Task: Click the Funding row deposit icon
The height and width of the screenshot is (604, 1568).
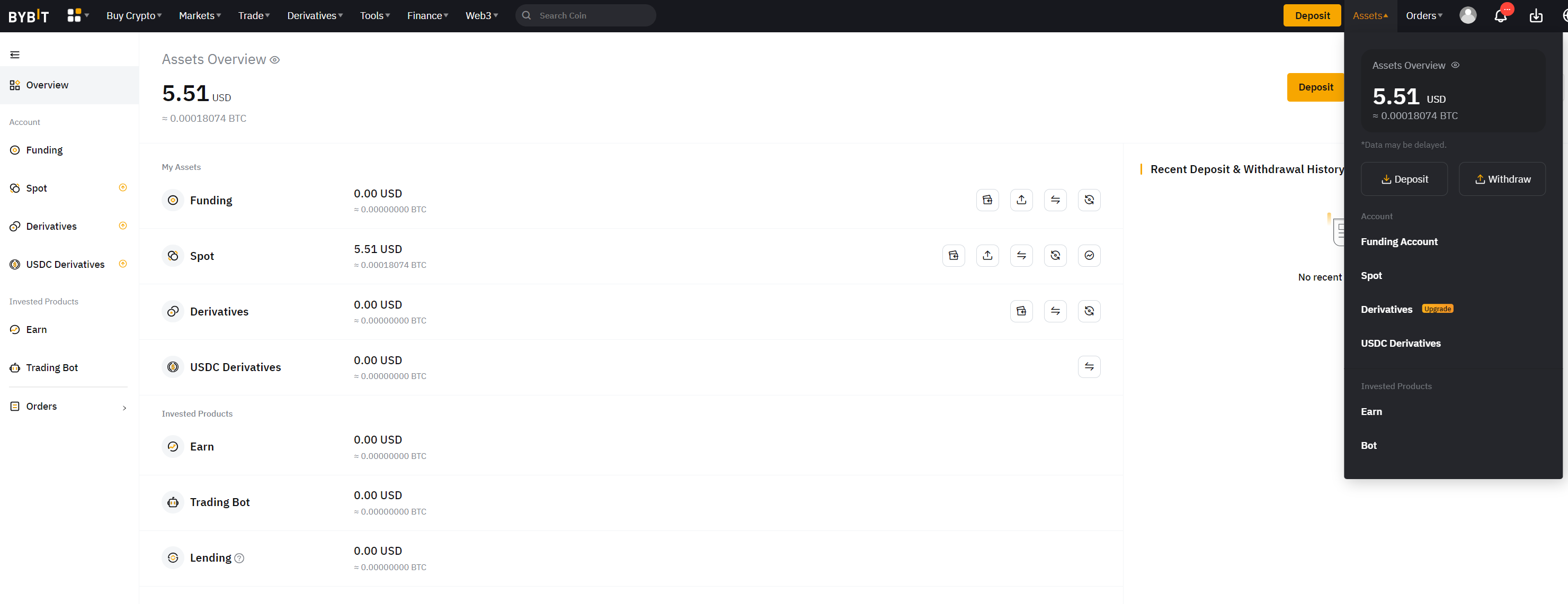Action: coord(987,200)
